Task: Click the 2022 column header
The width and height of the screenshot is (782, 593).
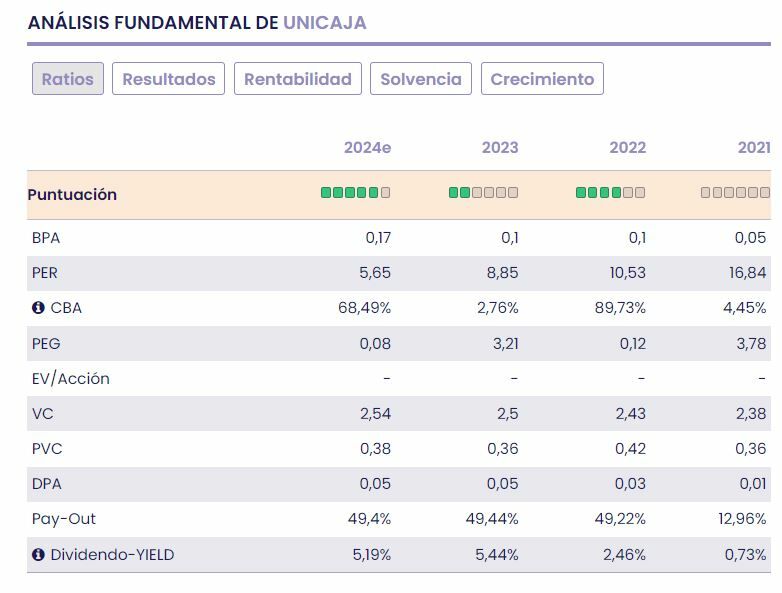Action: tap(627, 148)
